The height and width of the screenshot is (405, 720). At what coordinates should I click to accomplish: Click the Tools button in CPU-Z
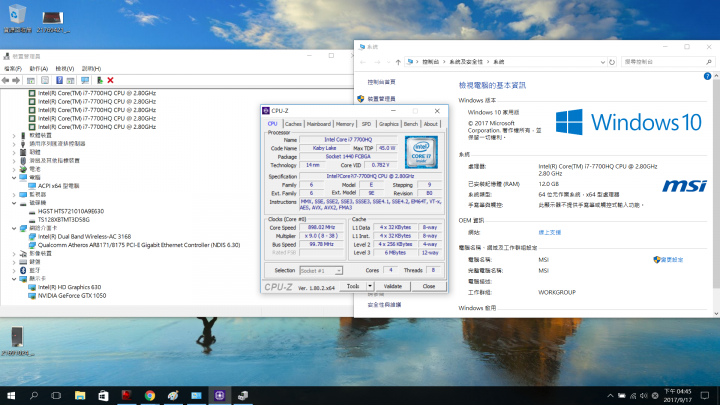(x=353, y=286)
